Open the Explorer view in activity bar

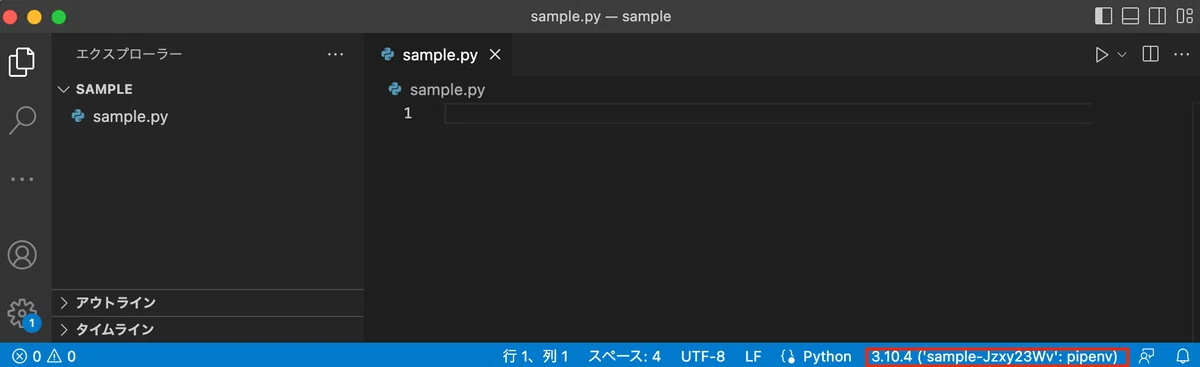[22, 62]
